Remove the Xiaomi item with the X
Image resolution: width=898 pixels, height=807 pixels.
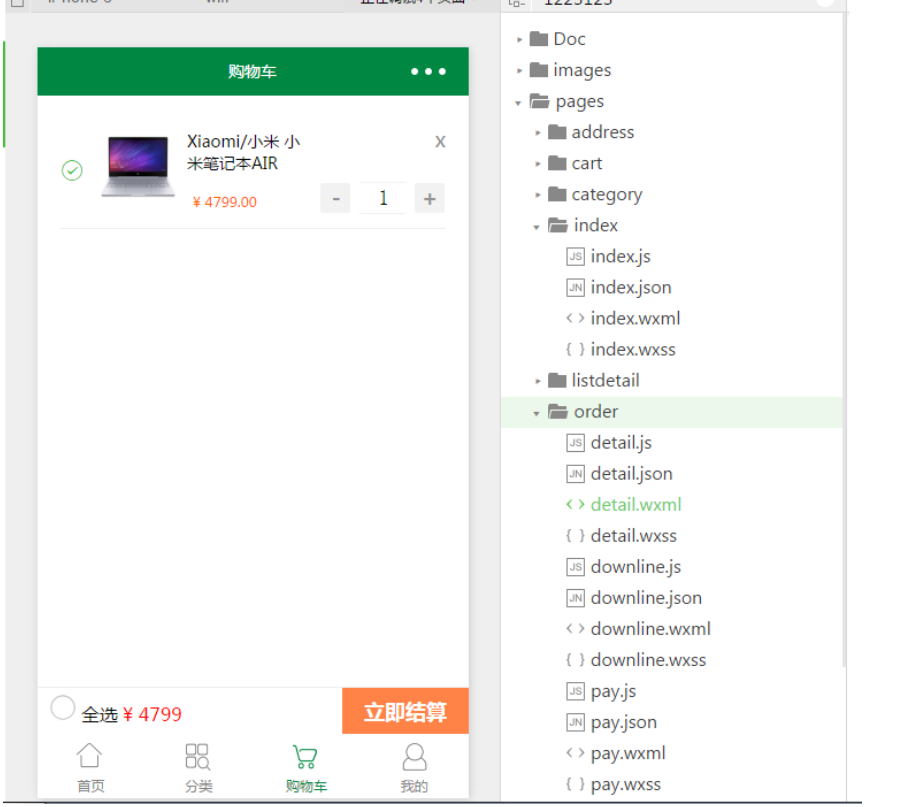pyautogui.click(x=440, y=141)
